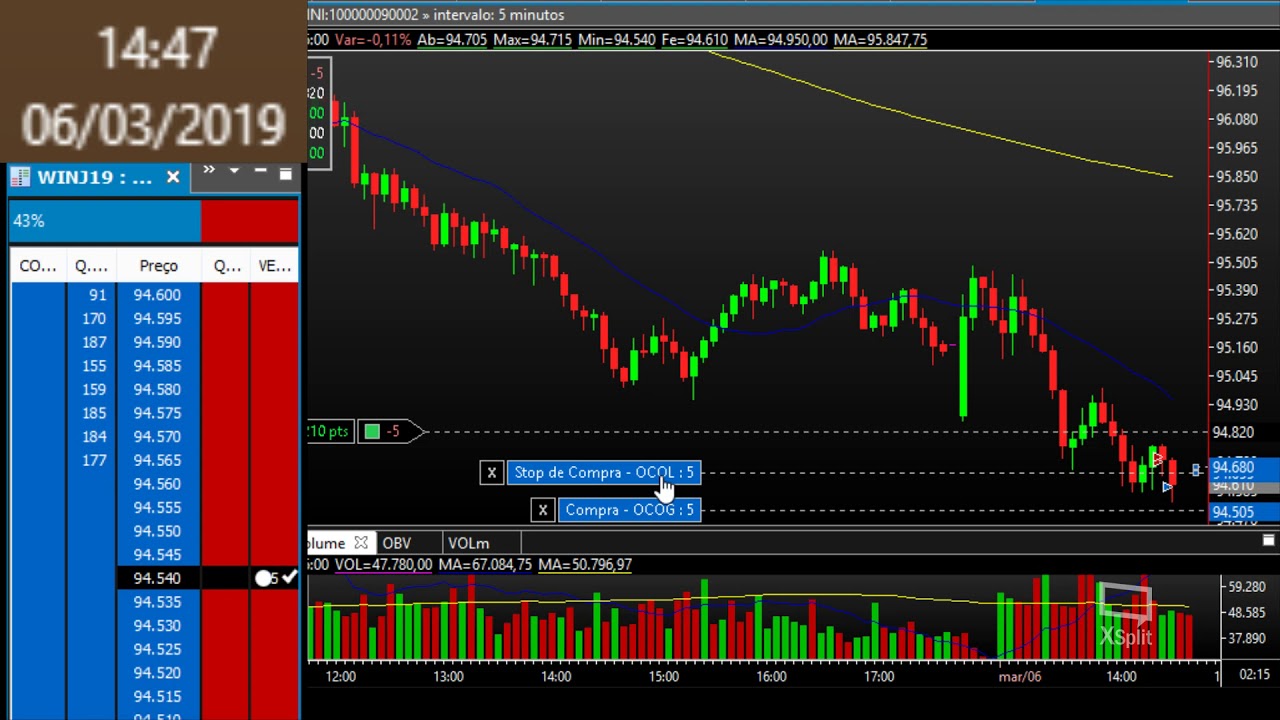
Task: Click the mar/06 date label on time axis
Action: click(1020, 676)
